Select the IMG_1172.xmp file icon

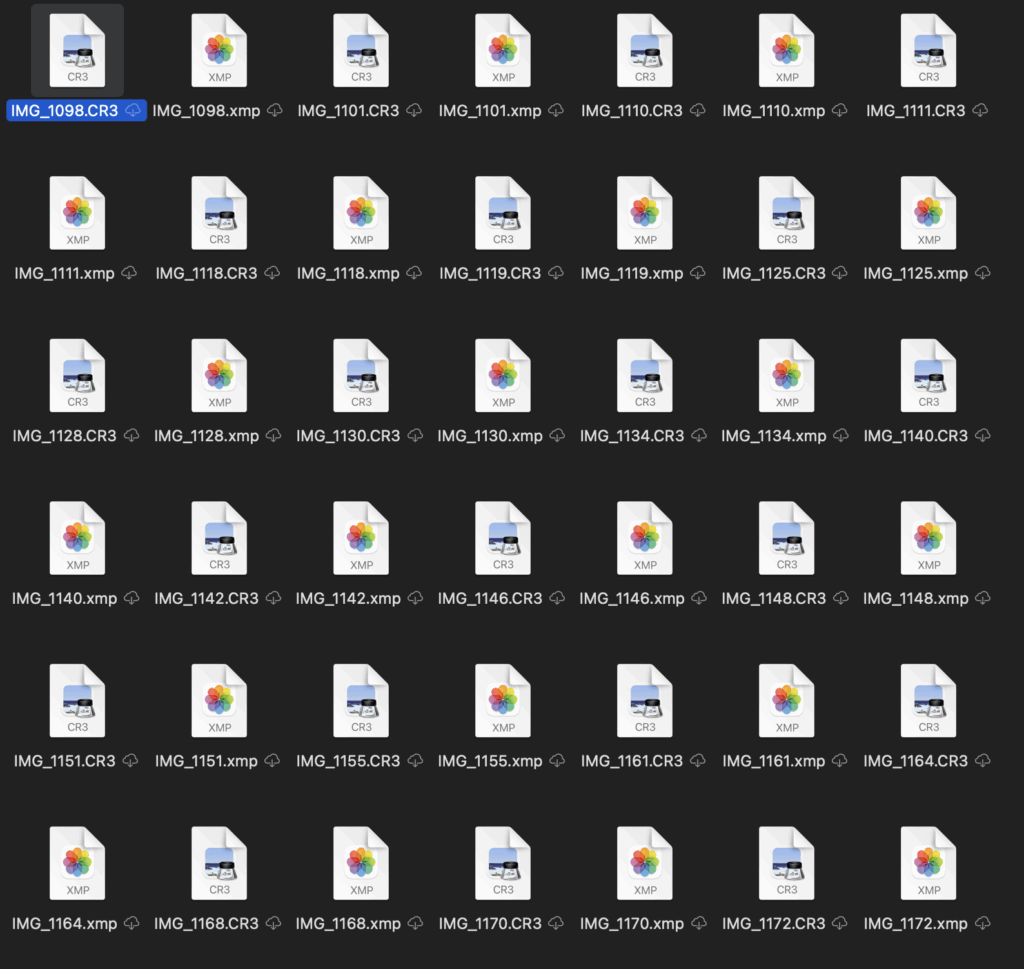pos(929,862)
